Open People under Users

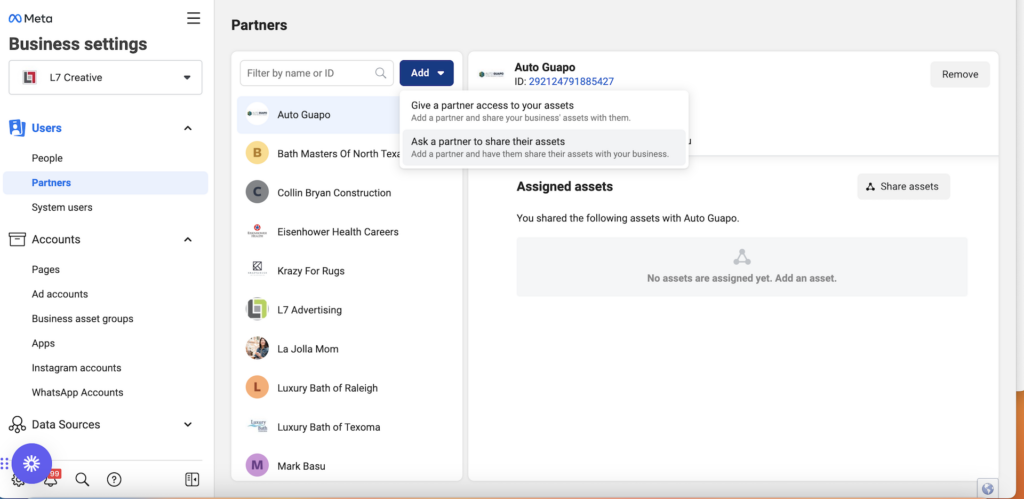[x=47, y=158]
